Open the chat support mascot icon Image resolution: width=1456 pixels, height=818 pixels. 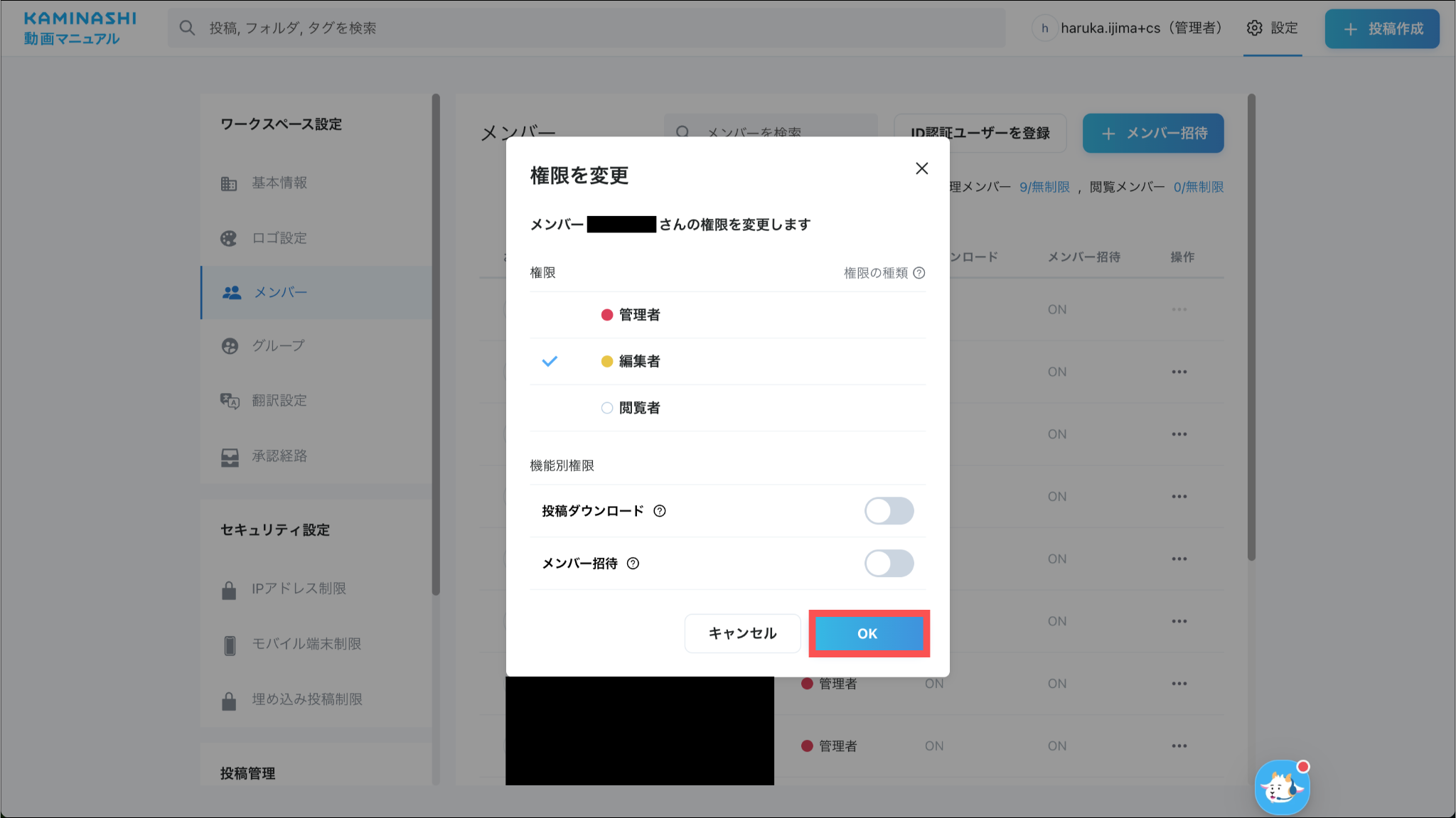pos(1282,787)
